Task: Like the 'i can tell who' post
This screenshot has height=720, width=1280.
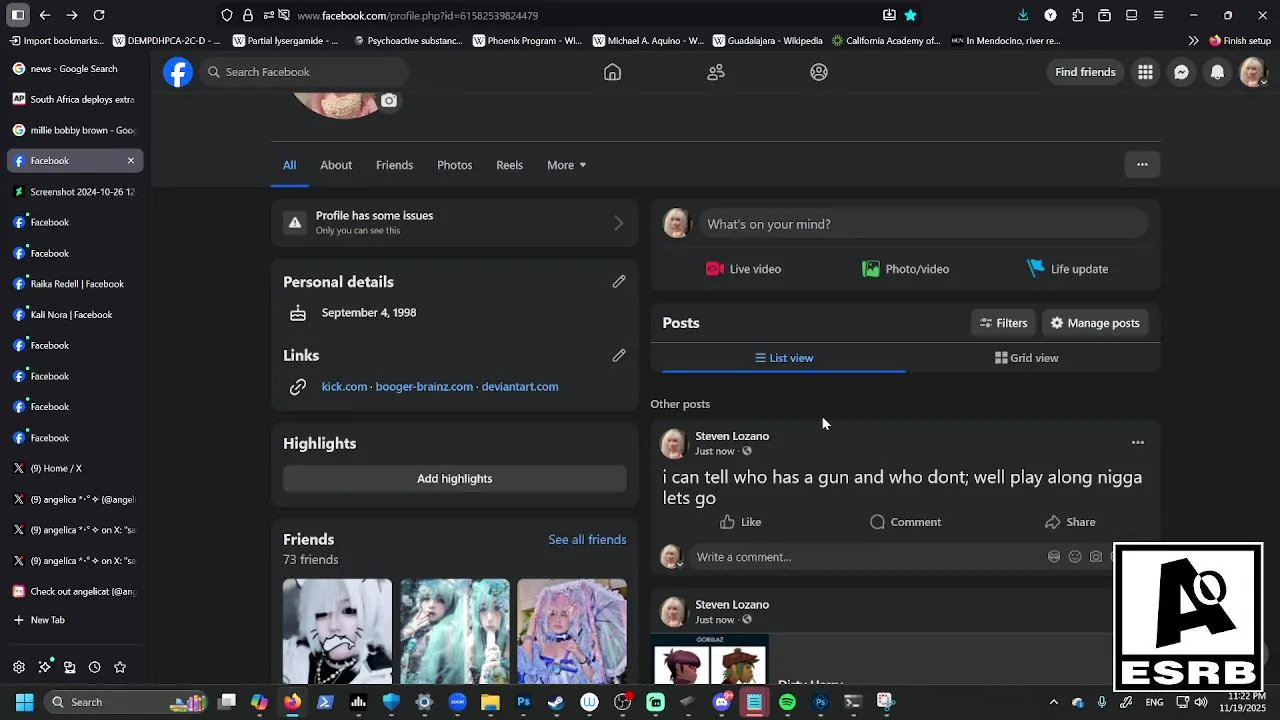Action: point(741,522)
